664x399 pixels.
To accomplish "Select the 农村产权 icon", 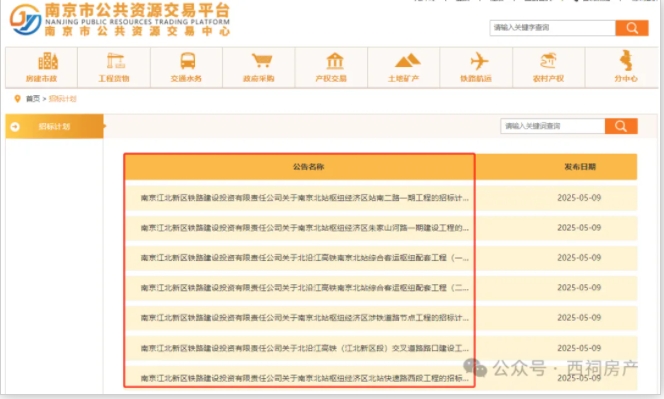I will 548,61.
